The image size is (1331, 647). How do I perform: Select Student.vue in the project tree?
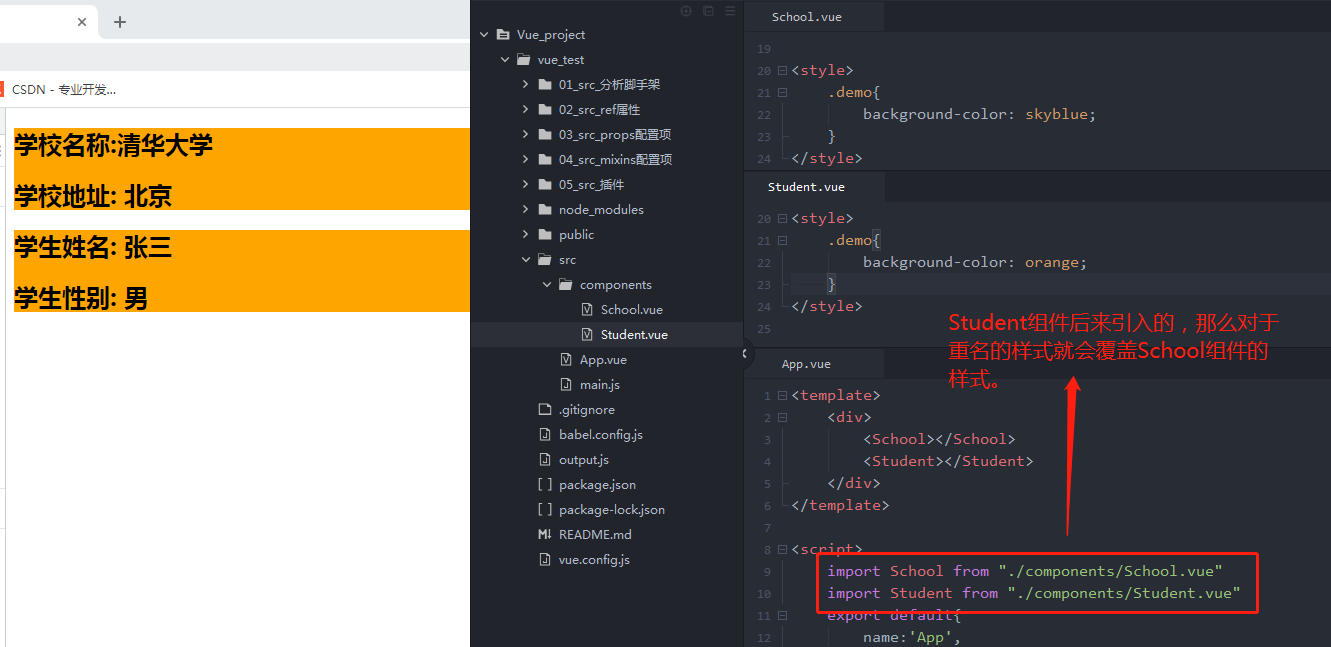pos(634,335)
